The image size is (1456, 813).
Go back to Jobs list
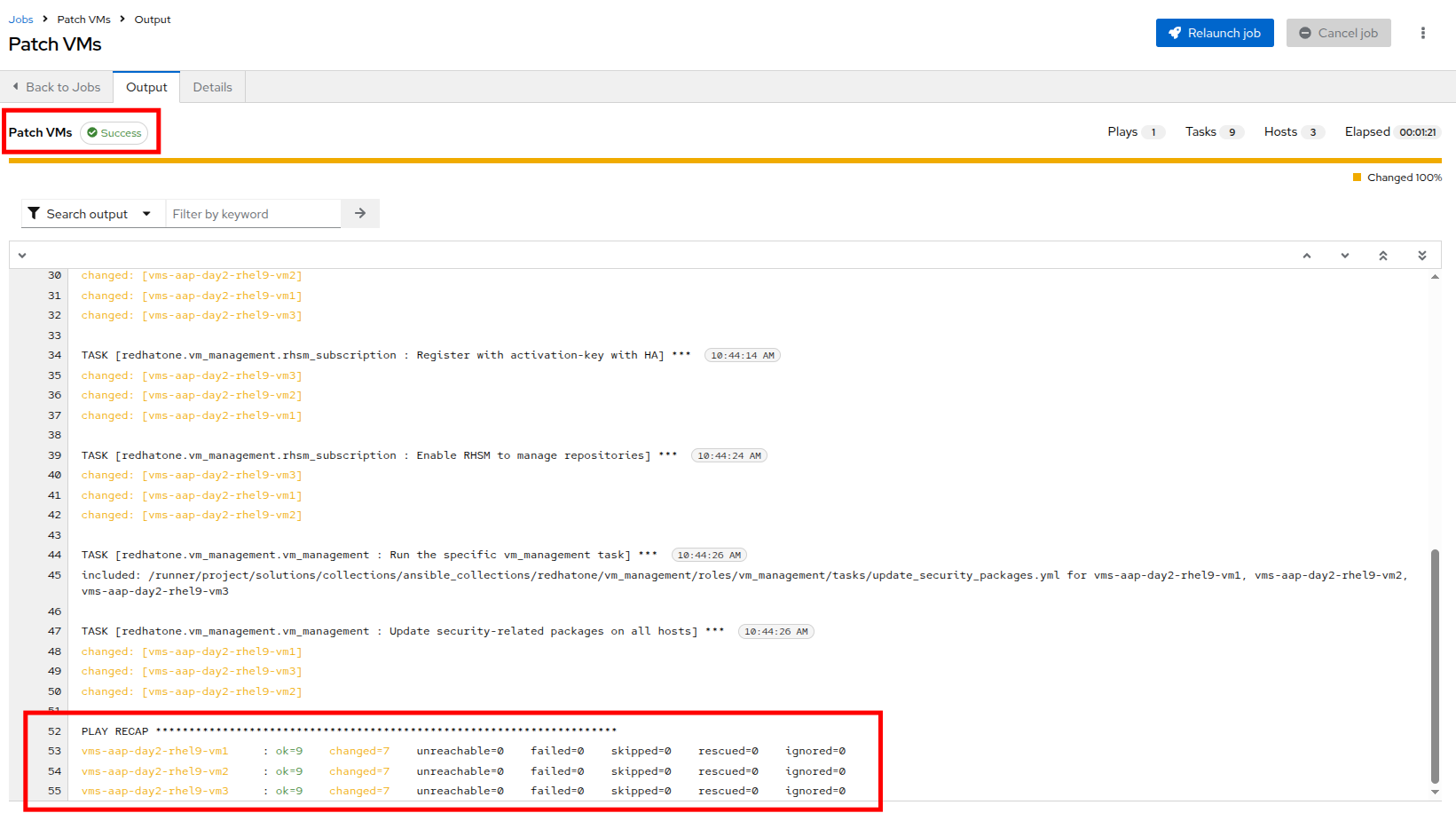click(x=57, y=87)
